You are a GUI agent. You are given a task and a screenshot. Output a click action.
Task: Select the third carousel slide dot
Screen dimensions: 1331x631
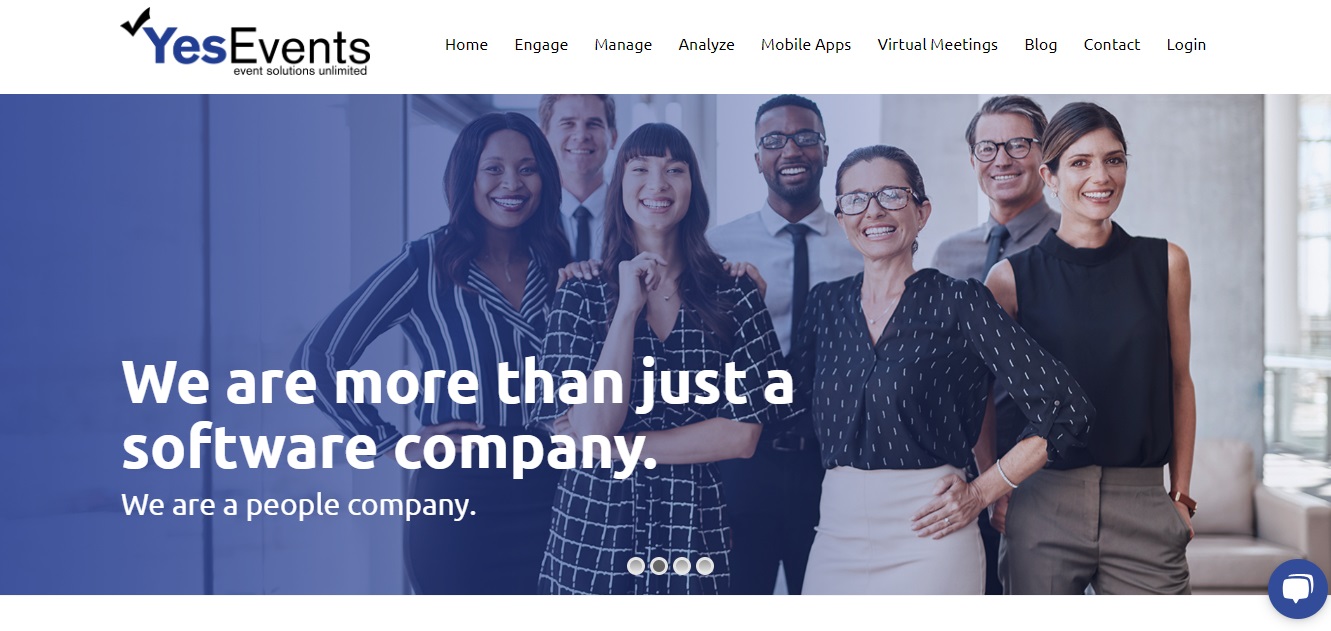tap(682, 566)
